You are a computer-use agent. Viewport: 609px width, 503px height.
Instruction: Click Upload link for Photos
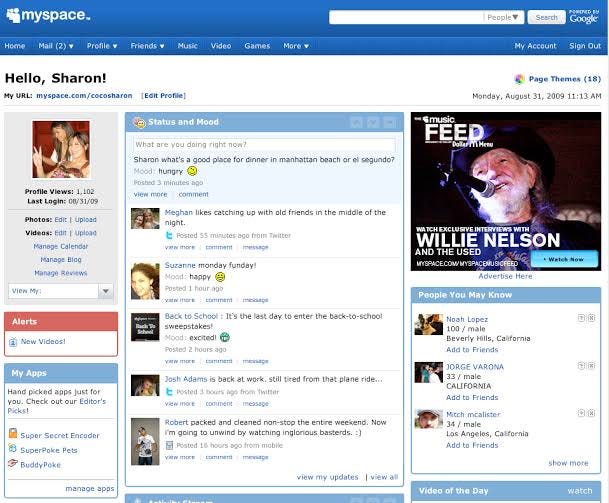85,219
